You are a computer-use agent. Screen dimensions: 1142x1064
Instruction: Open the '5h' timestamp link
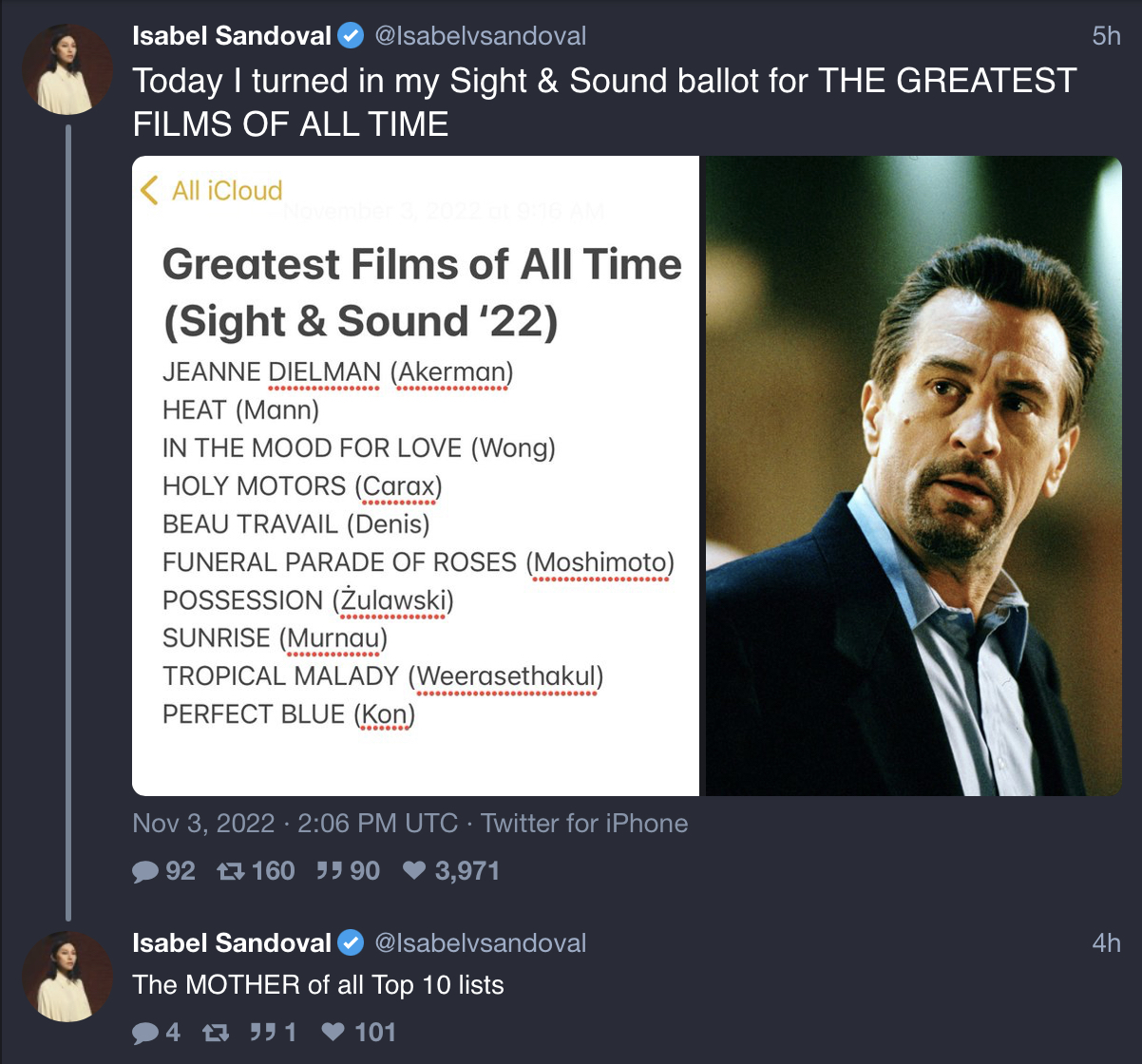(1106, 37)
